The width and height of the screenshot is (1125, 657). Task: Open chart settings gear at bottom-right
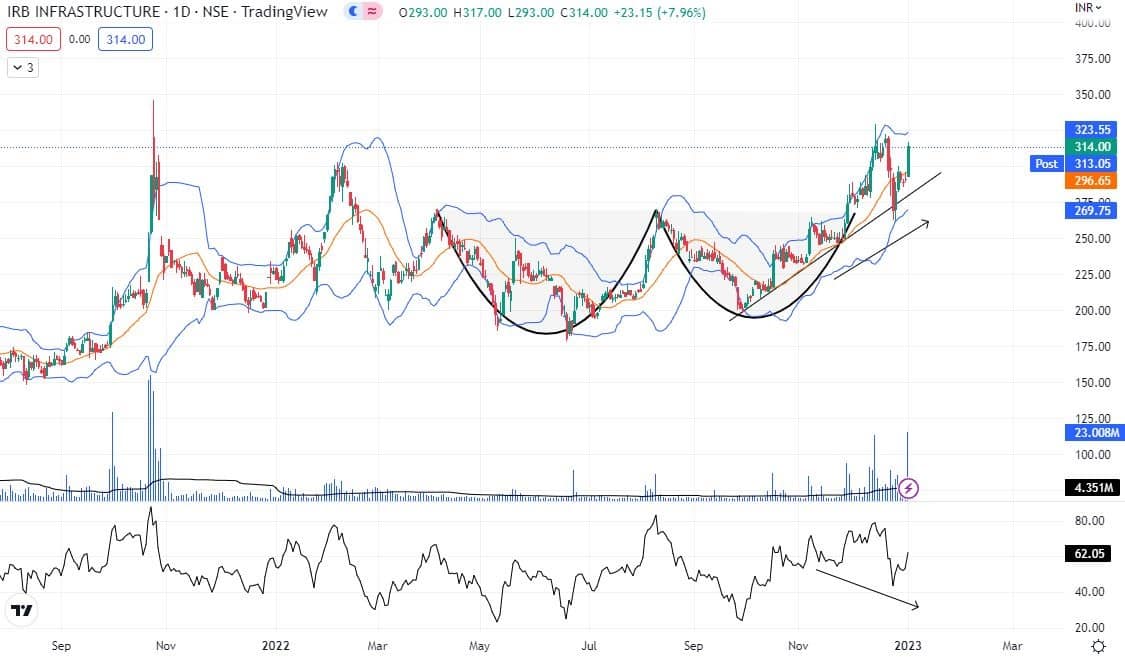coord(1098,646)
